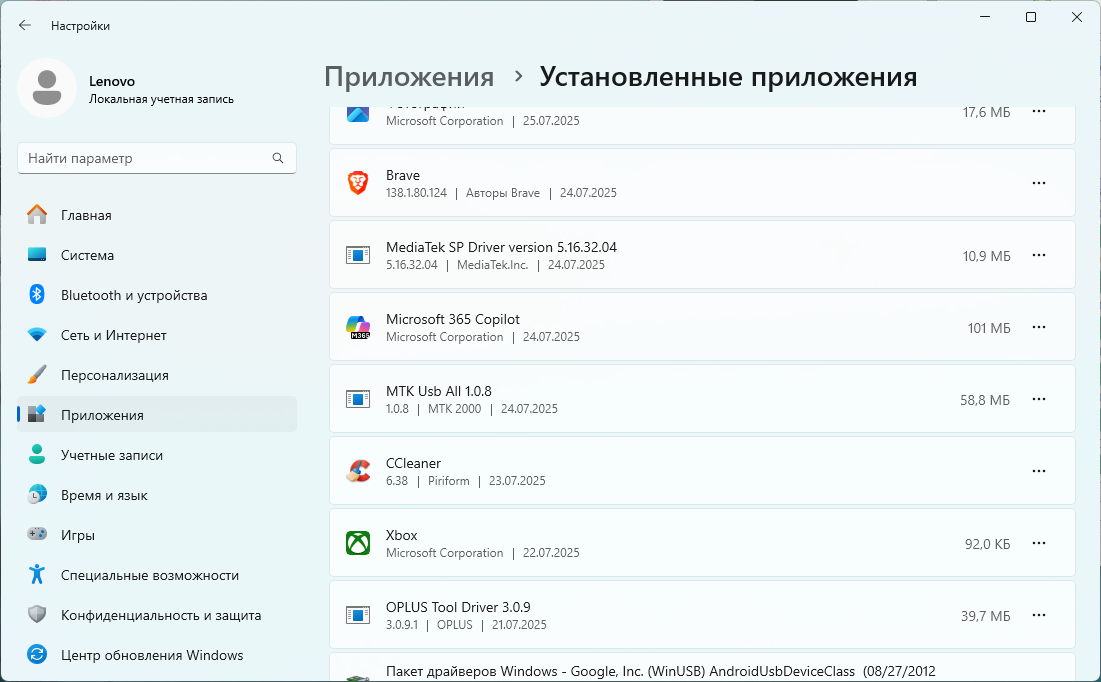Click the Brave lion icon

pyautogui.click(x=358, y=183)
